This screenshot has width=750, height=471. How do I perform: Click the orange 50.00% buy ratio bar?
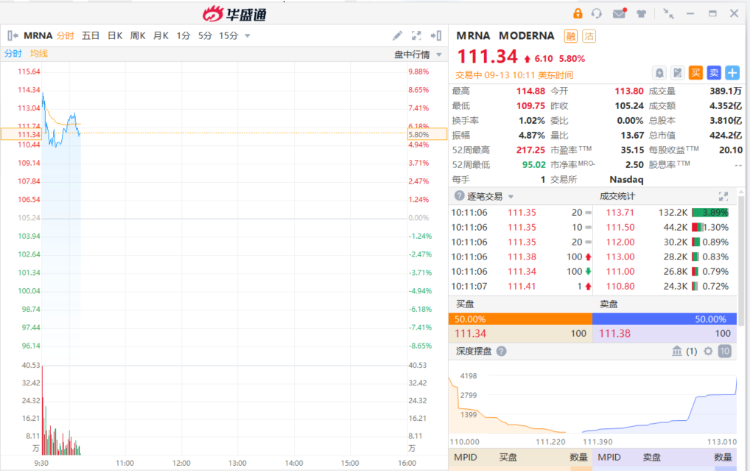[x=520, y=319]
